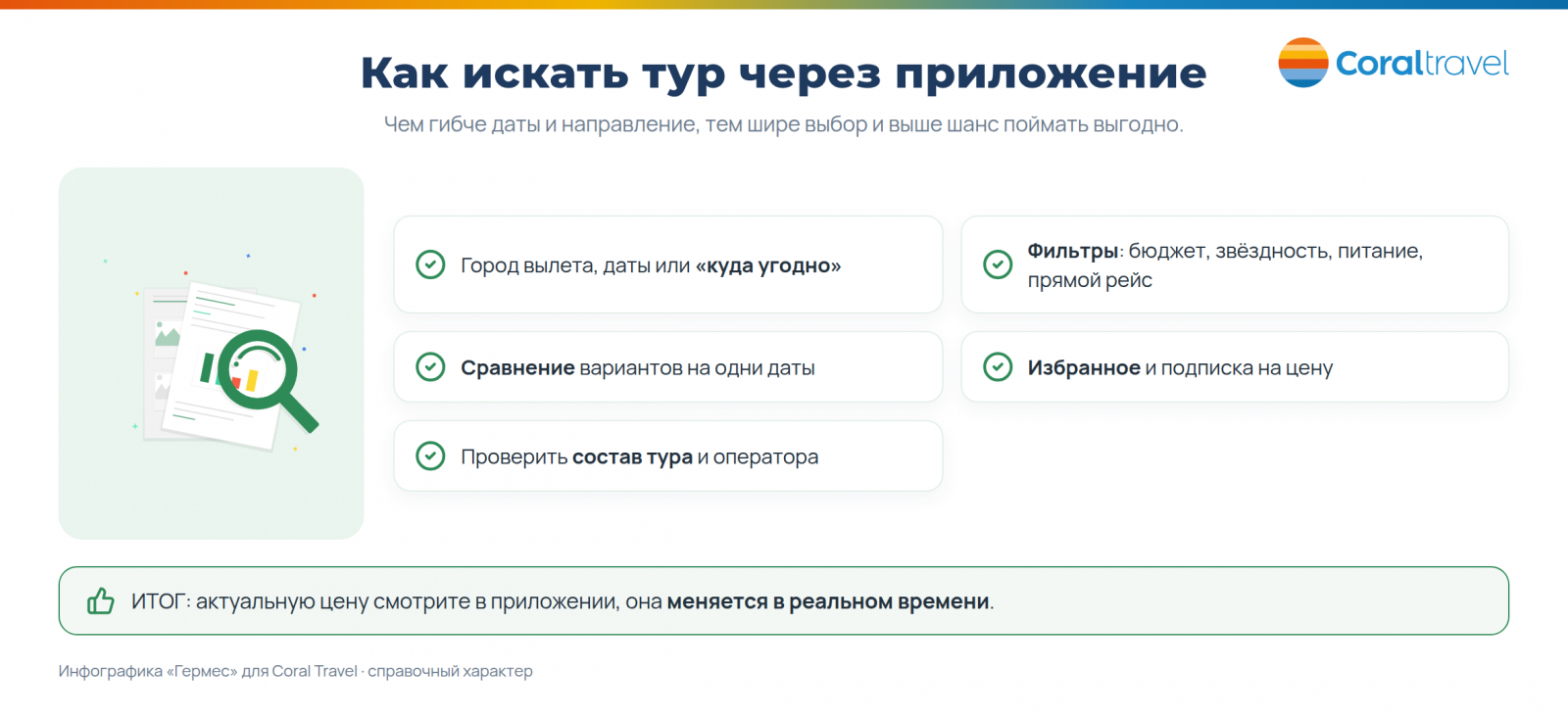Select the Избранное и подписка на цену card
Image resolution: width=1568 pixels, height=719 pixels.
[1235, 367]
